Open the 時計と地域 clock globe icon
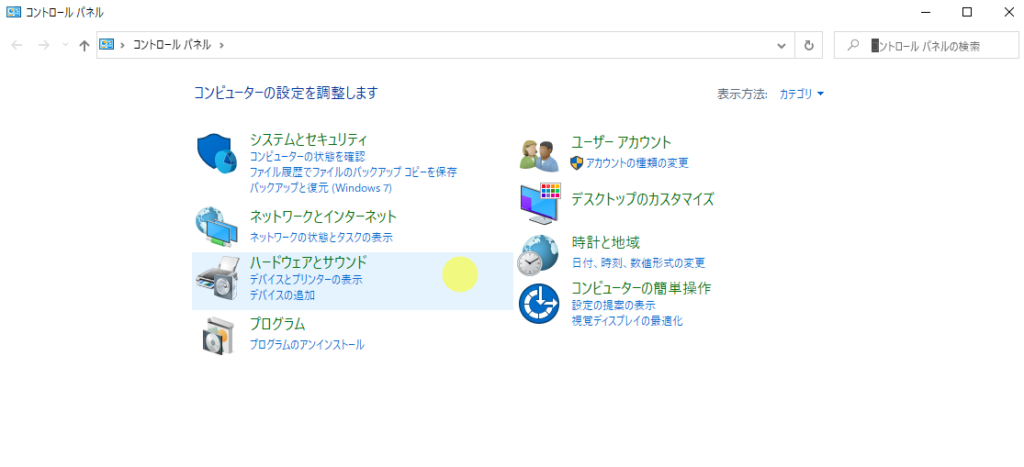This screenshot has width=1024, height=467. coord(538,255)
